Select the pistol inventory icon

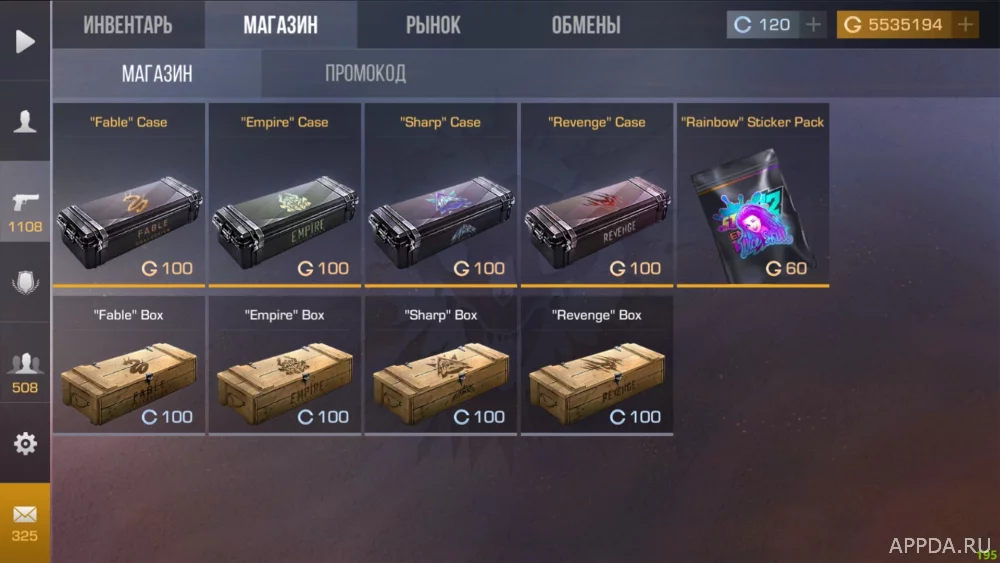pos(25,202)
